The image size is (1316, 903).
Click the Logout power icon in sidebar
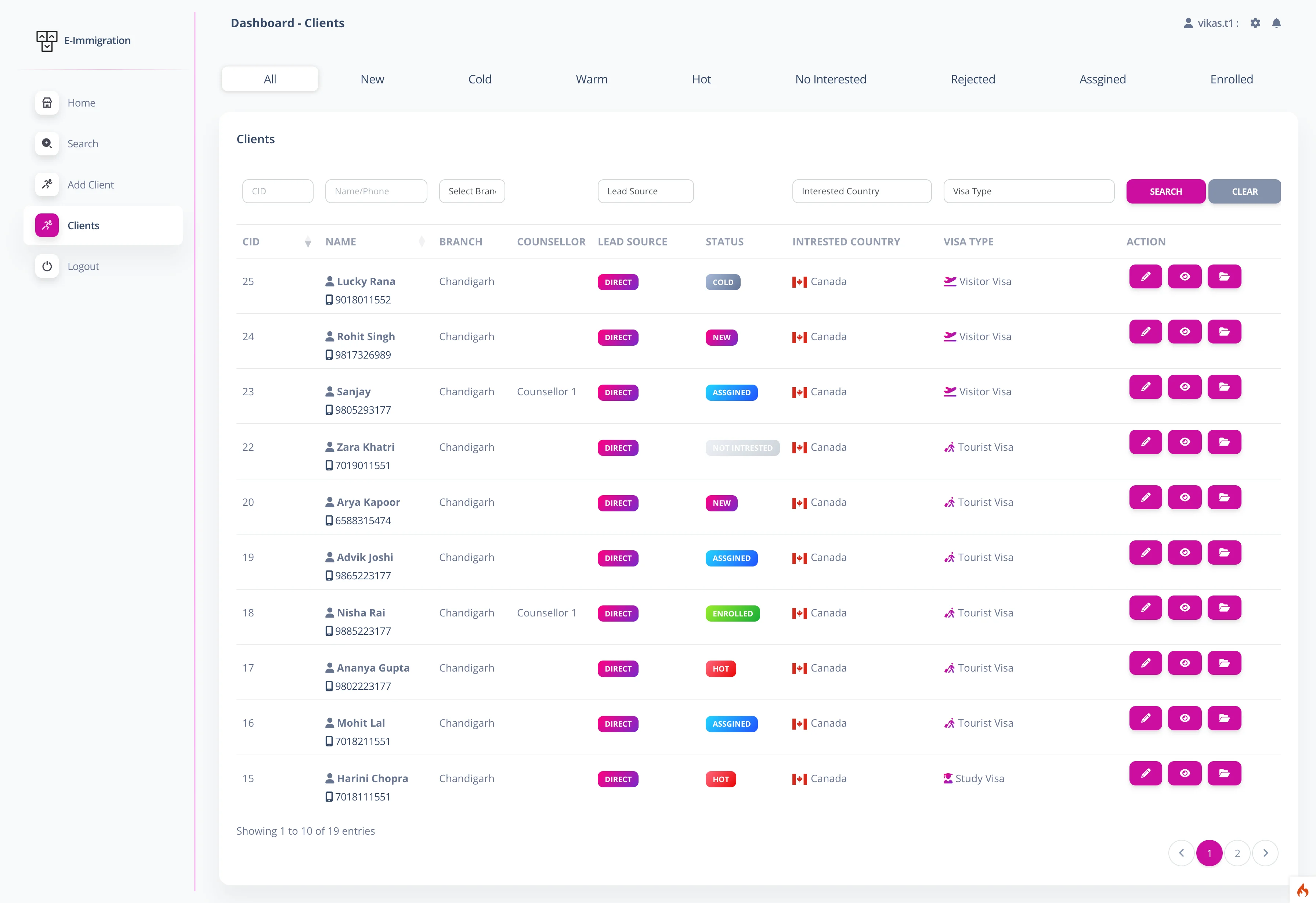[47, 266]
